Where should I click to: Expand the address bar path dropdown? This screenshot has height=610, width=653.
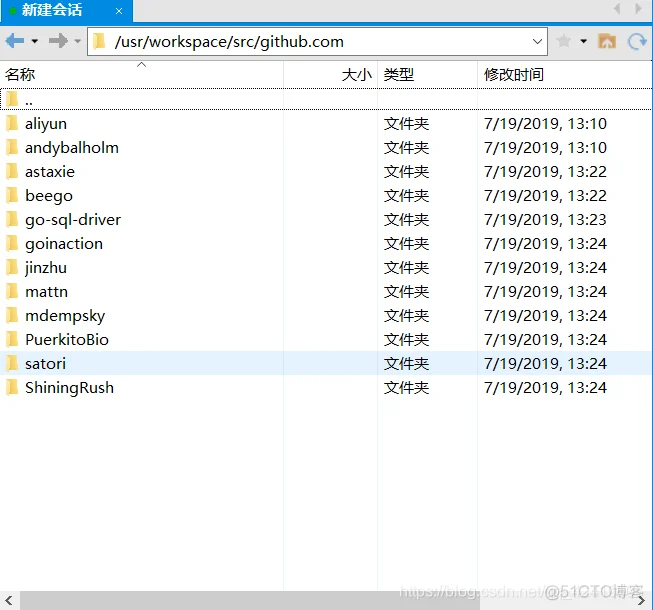tap(537, 41)
